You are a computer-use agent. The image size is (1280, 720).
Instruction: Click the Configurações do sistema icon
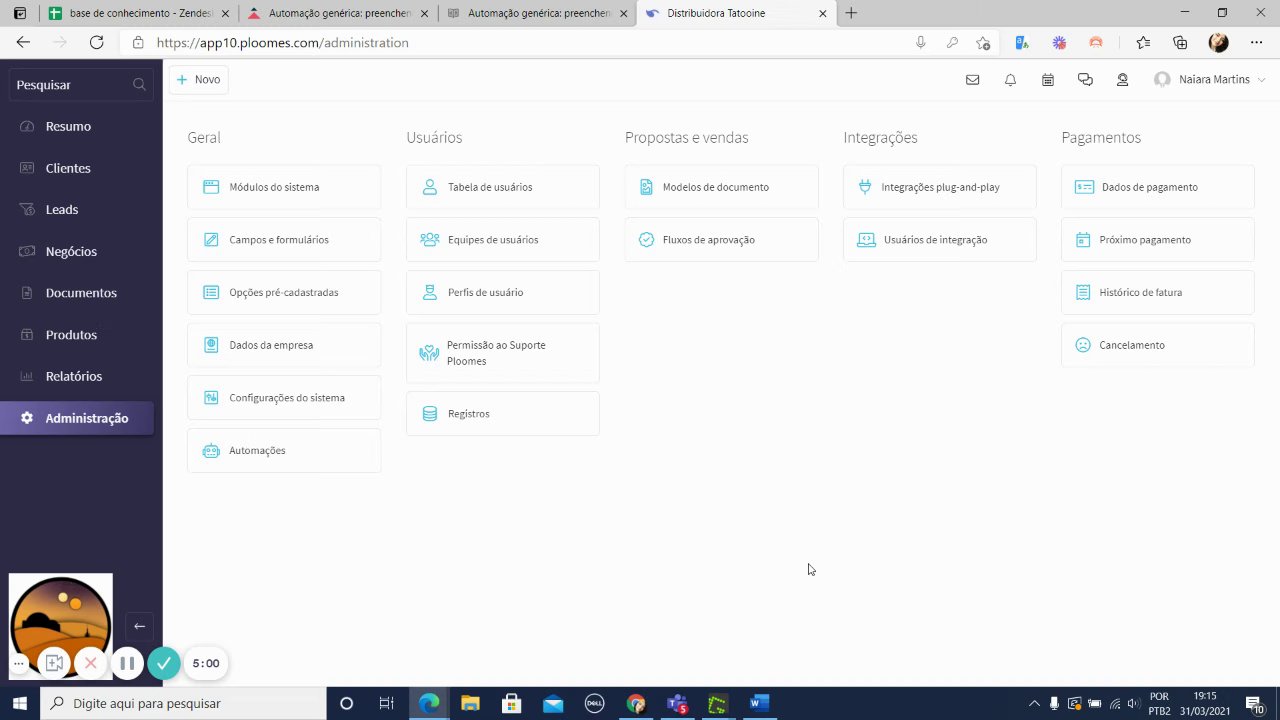tap(211, 398)
